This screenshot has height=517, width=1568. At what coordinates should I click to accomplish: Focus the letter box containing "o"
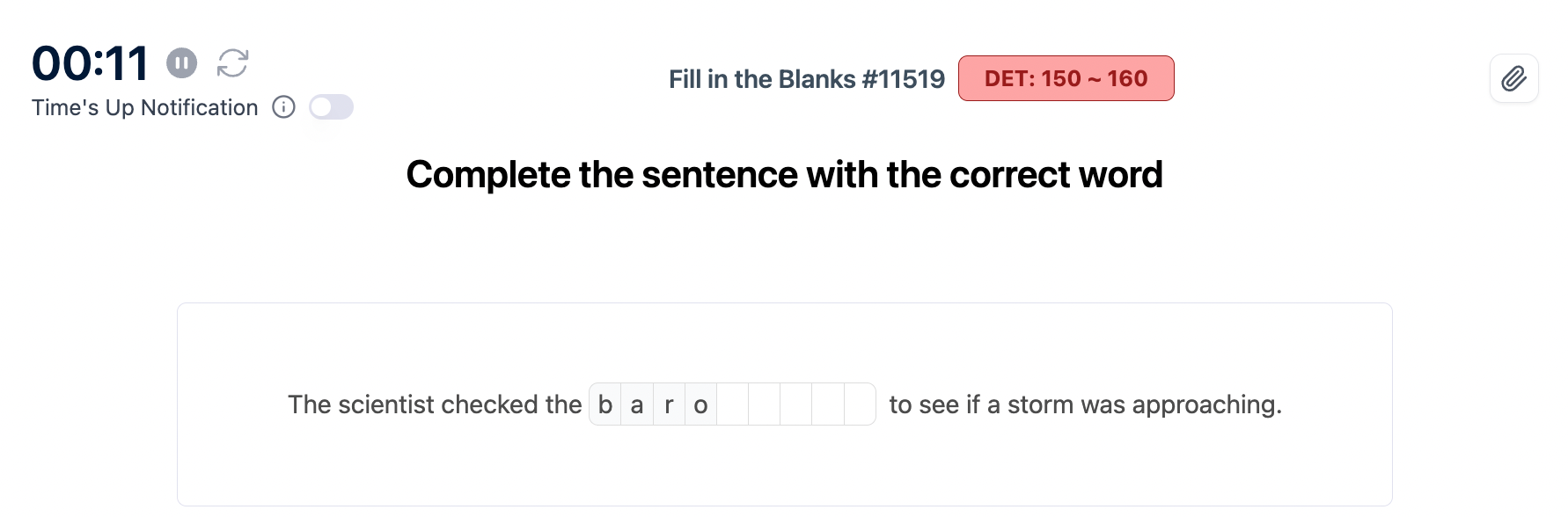(700, 404)
